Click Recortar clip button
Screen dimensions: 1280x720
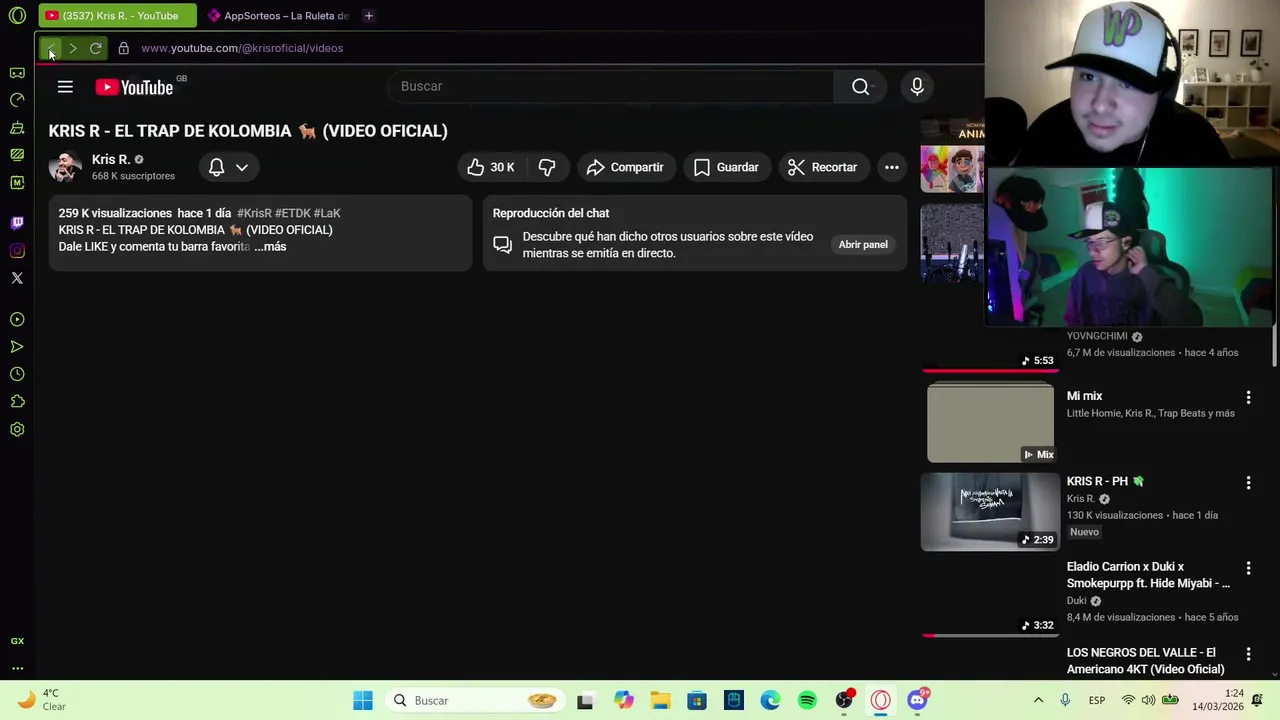pos(823,167)
